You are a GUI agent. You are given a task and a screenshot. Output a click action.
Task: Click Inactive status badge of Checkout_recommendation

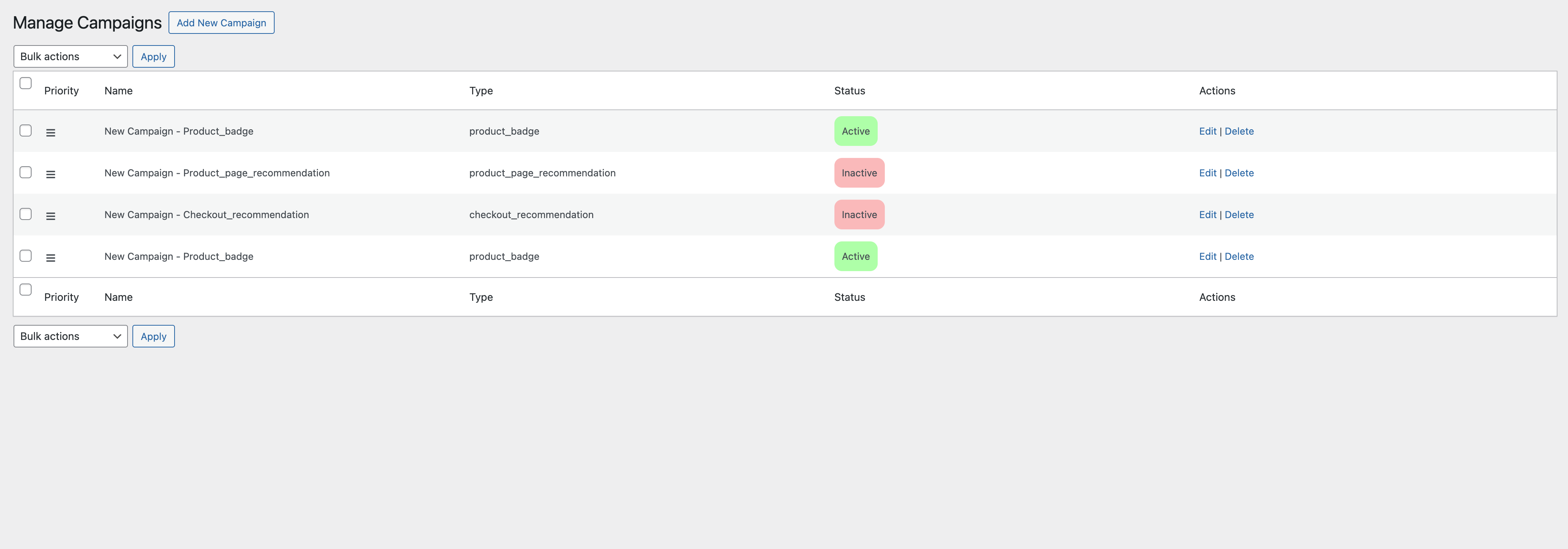[x=859, y=215]
